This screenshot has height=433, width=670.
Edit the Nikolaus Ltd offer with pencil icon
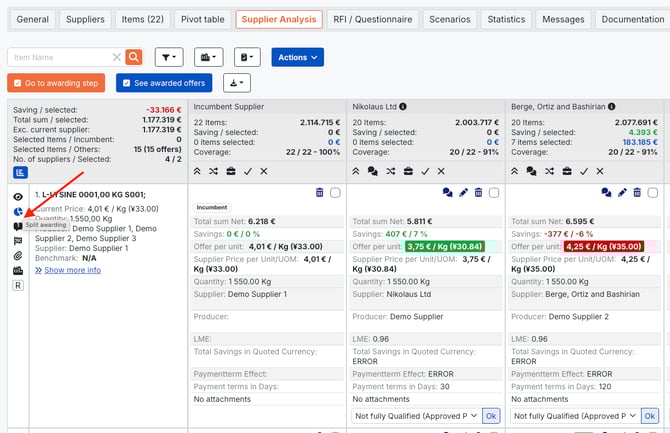pos(463,193)
